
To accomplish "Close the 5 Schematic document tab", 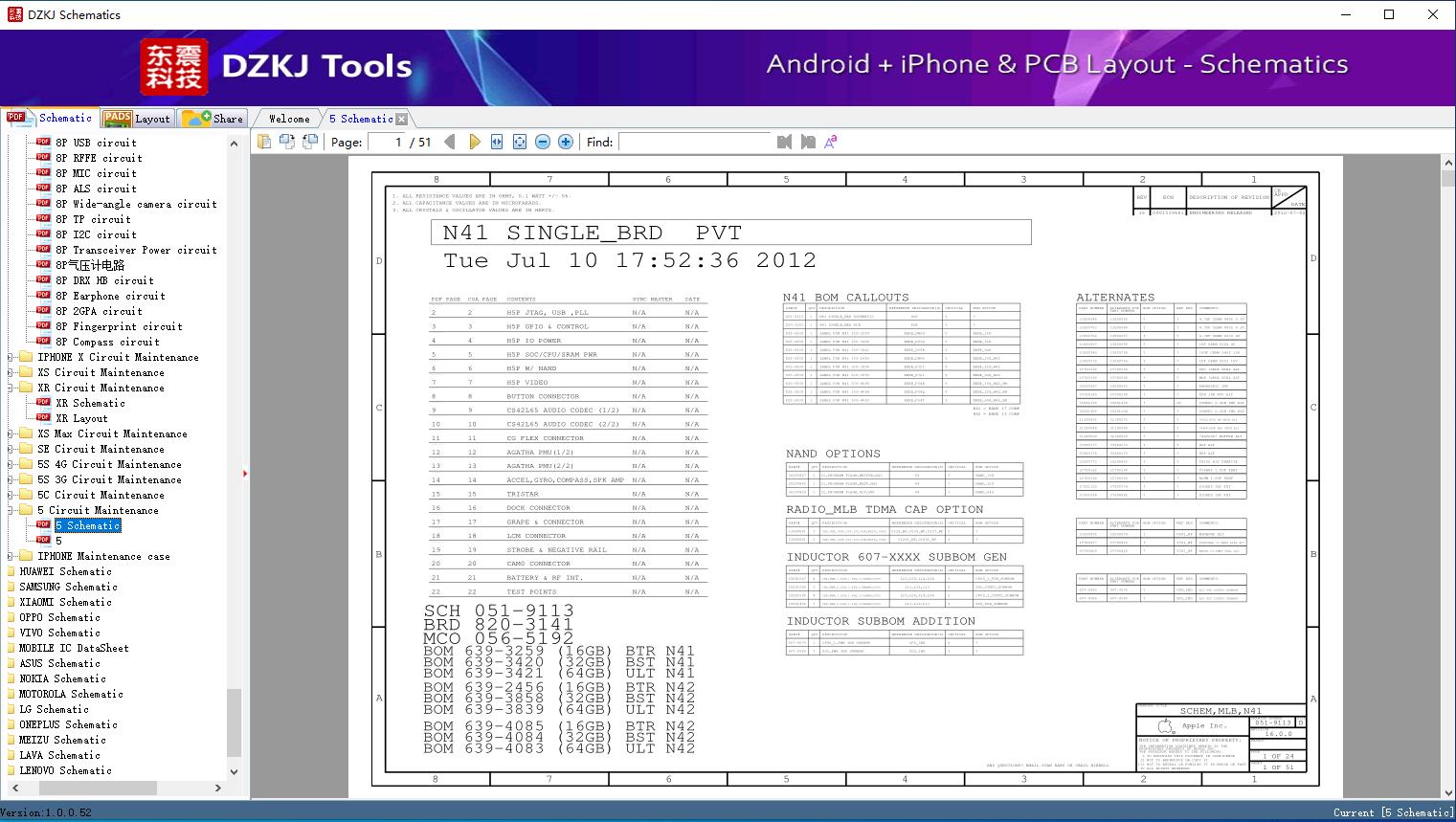I will (x=402, y=119).
